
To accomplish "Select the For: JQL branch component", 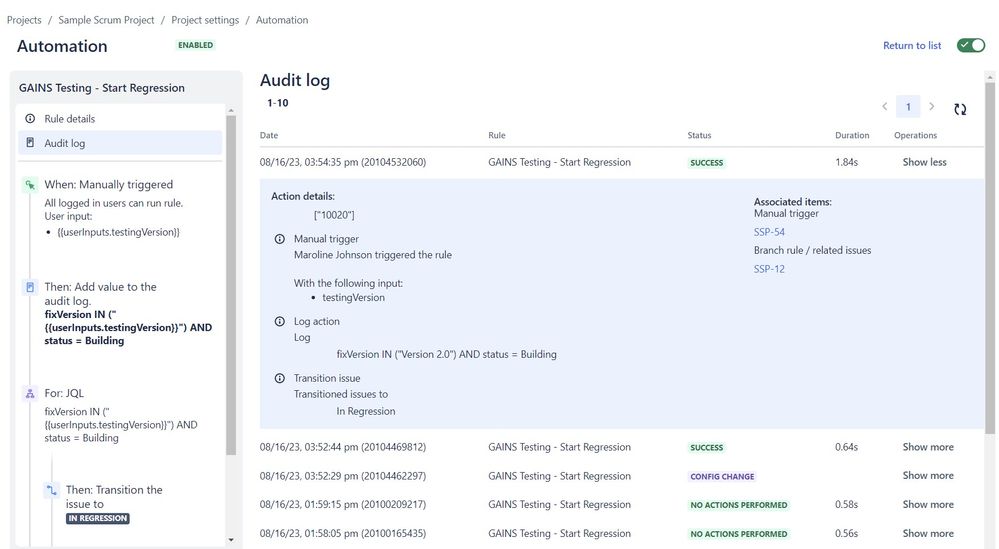I will (64, 394).
